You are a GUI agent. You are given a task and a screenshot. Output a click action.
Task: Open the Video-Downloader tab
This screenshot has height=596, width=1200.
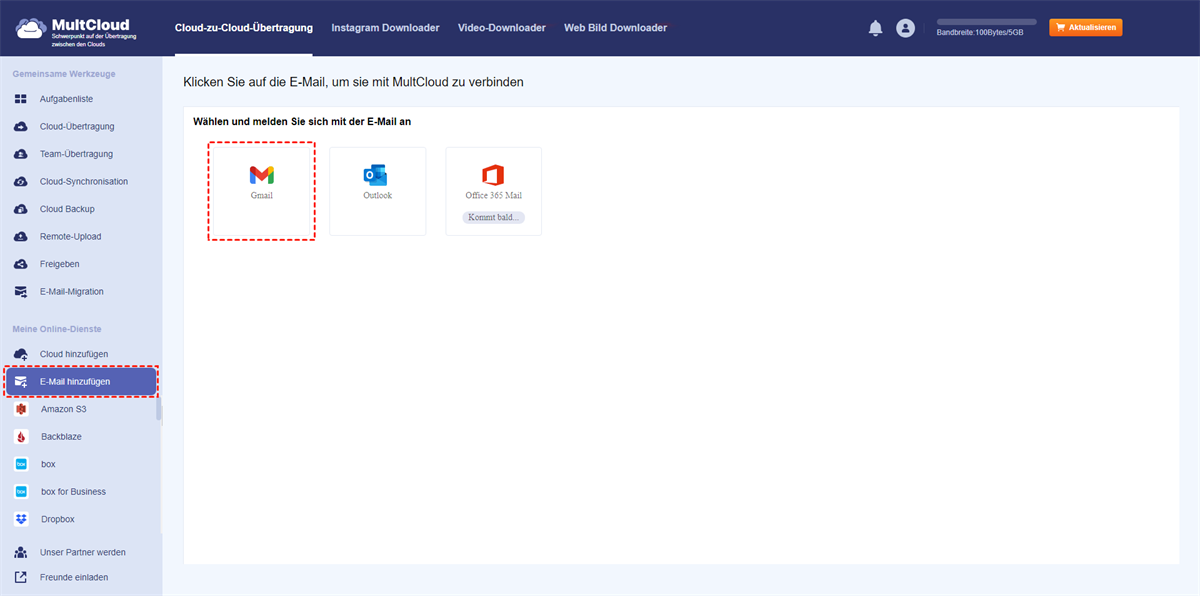point(502,28)
